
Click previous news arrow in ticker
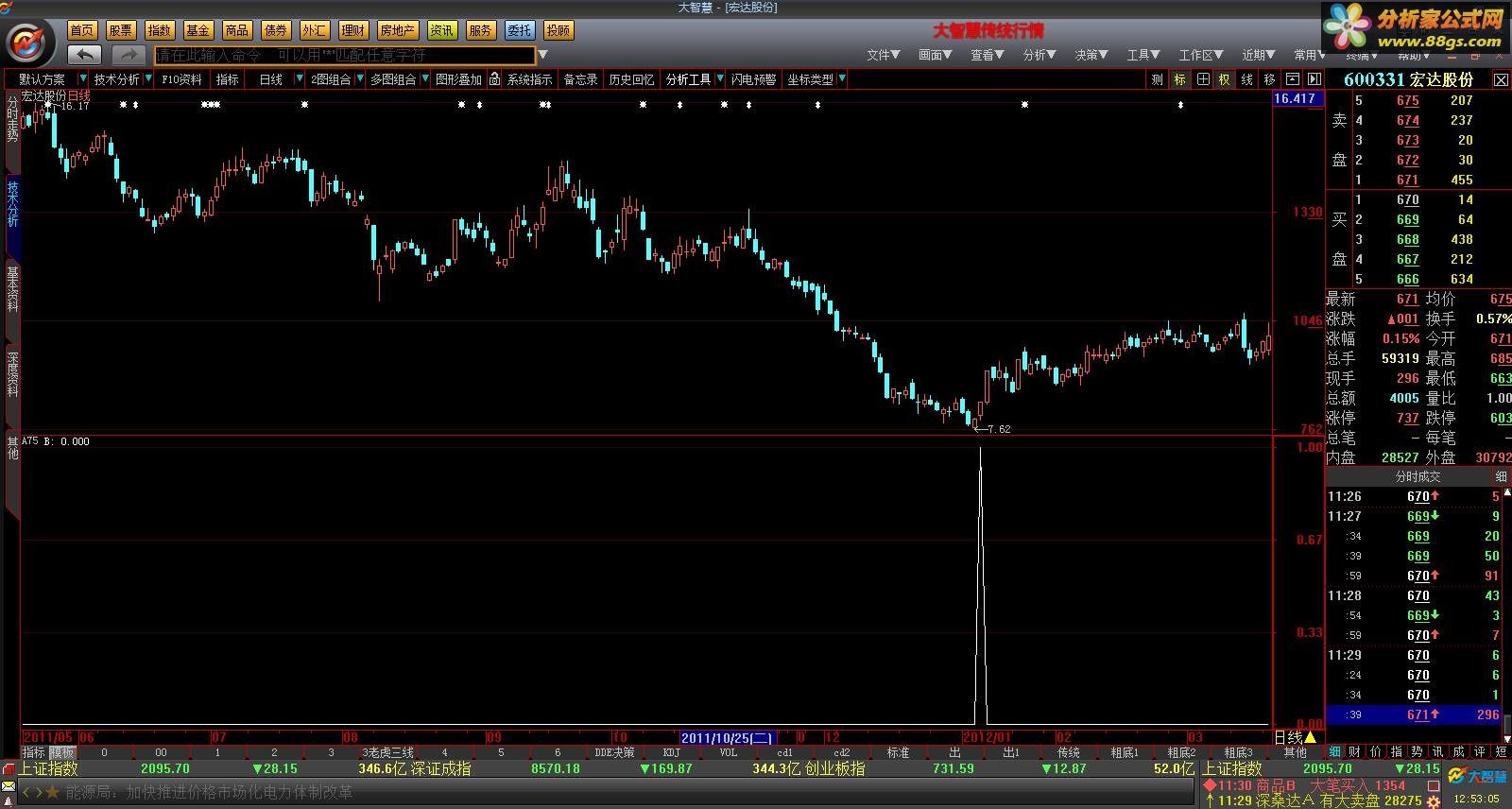[26, 792]
